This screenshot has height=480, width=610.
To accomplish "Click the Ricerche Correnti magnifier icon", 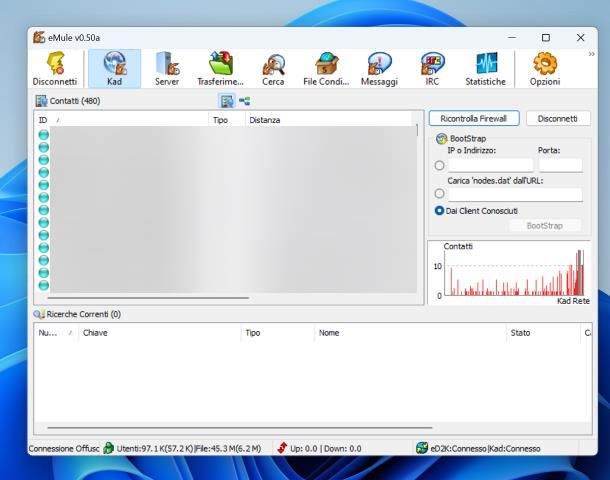I will (x=39, y=314).
